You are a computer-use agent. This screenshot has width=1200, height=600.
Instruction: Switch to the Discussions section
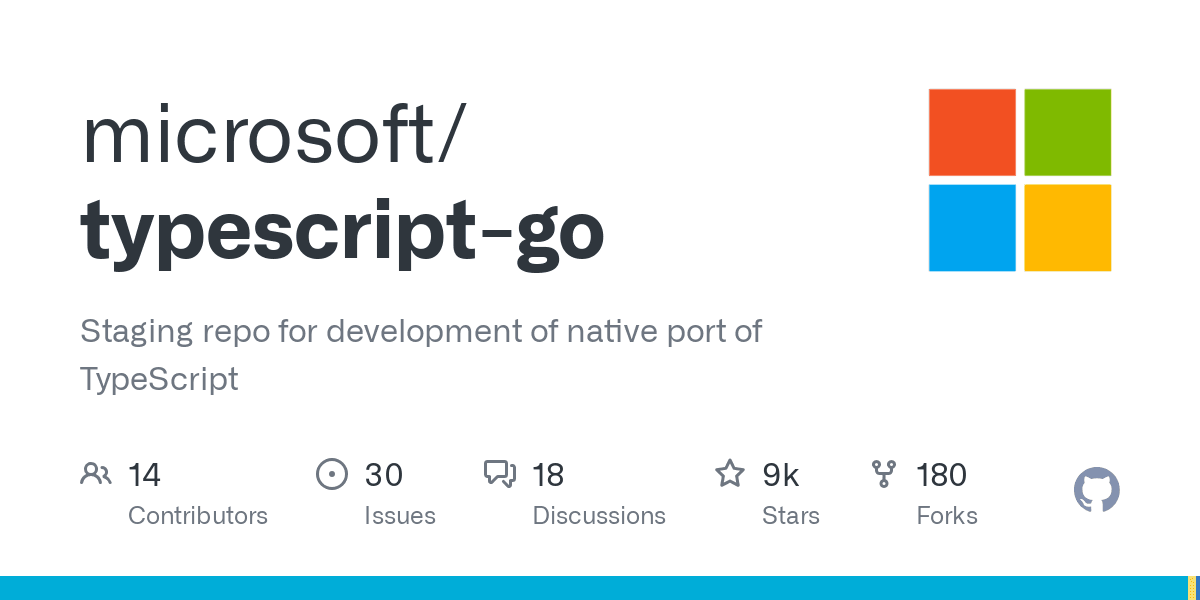coord(599,515)
